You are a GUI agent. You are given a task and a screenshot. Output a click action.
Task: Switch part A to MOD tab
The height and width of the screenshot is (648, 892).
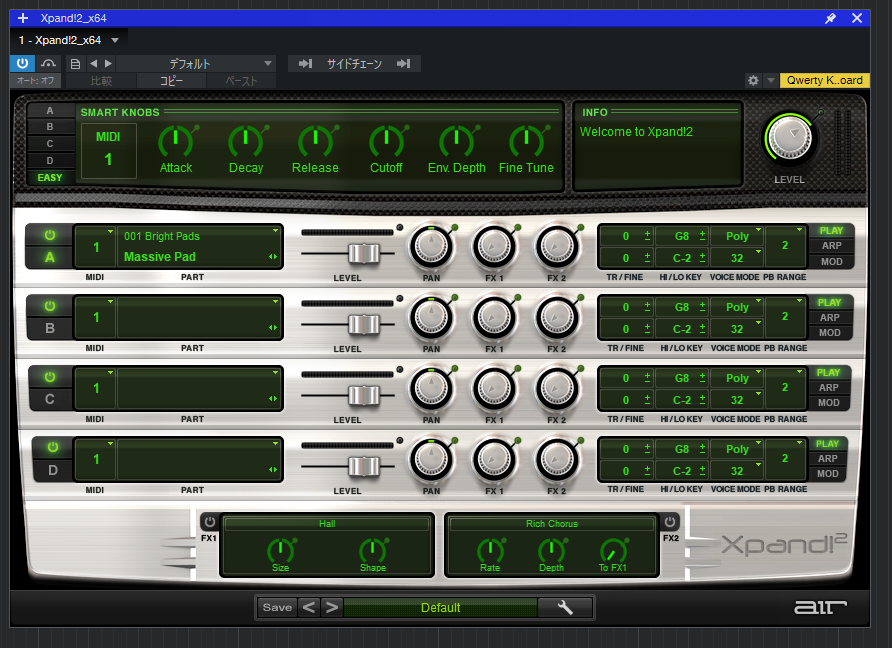[x=831, y=262]
